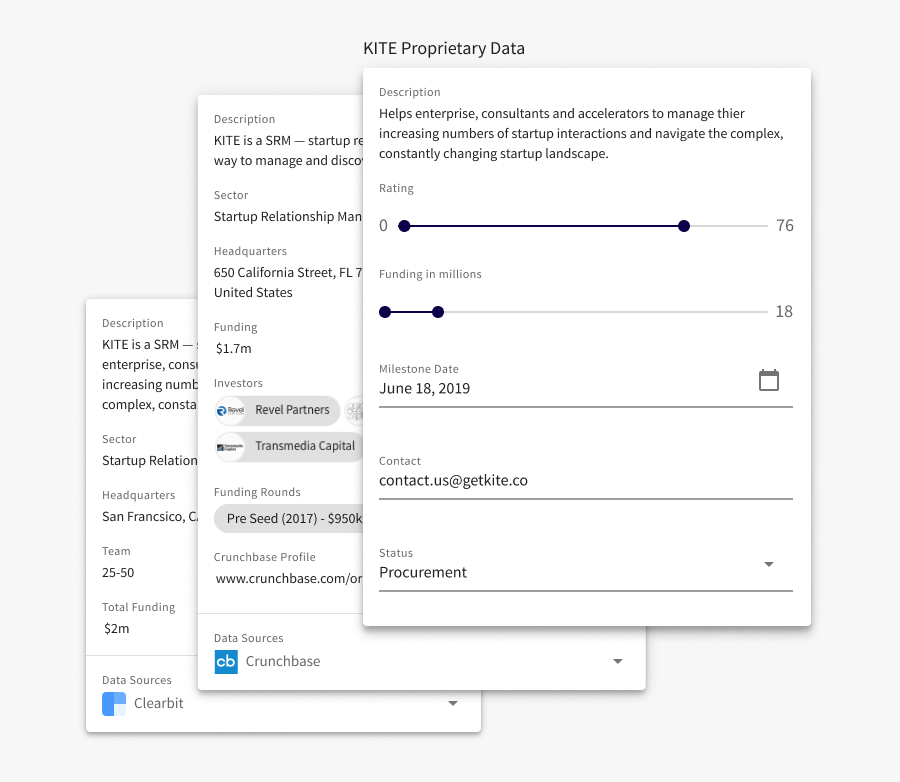Click the Transmedia Capital logo
900x782 pixels.
[x=231, y=447]
